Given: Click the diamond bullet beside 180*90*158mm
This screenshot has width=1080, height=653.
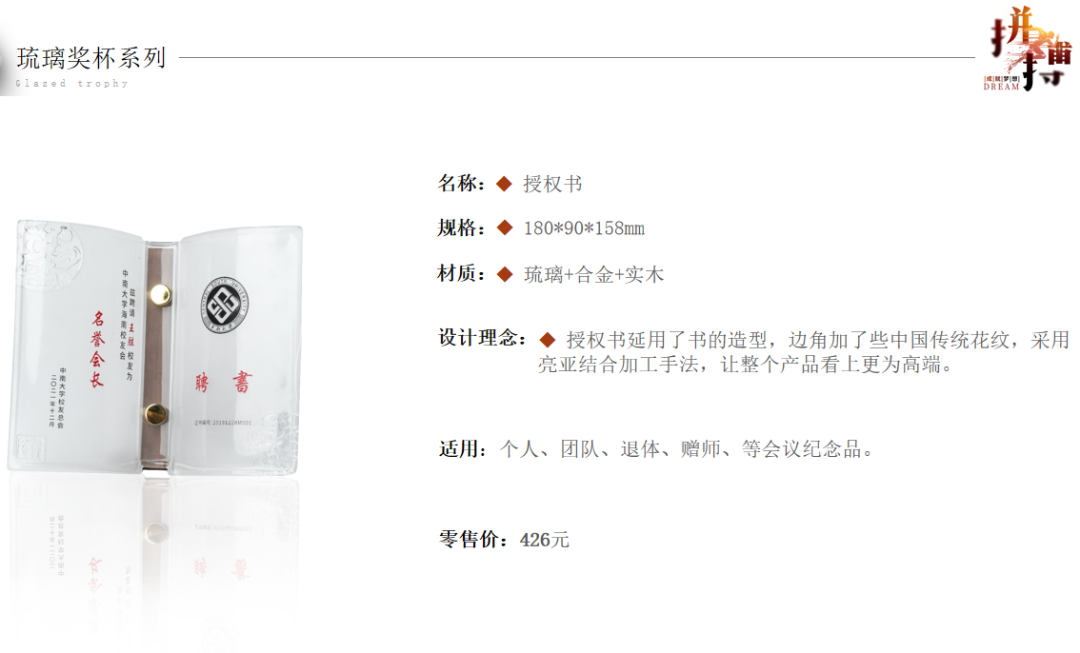Looking at the screenshot, I should pyautogui.click(x=504, y=228).
